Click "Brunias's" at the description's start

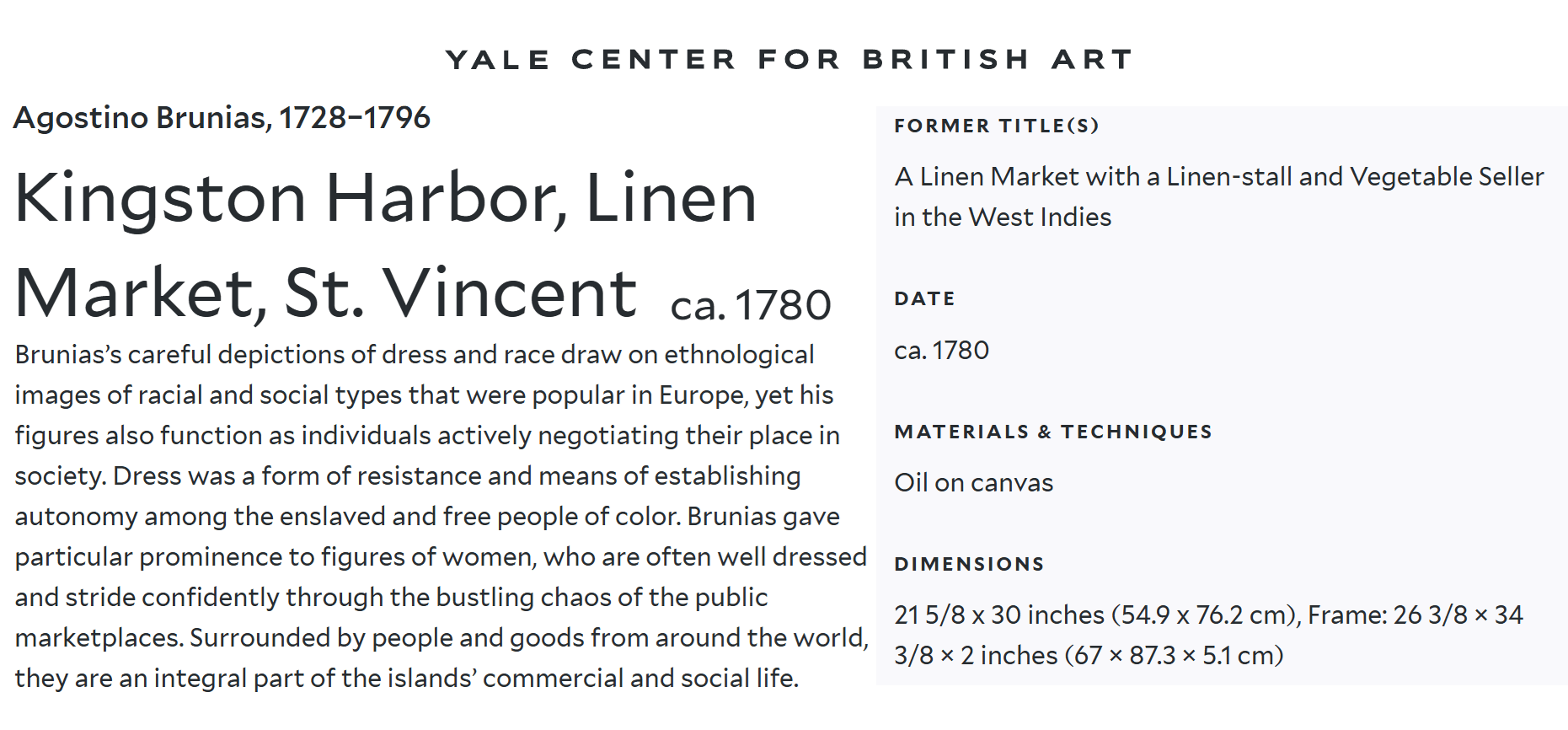pos(68,355)
